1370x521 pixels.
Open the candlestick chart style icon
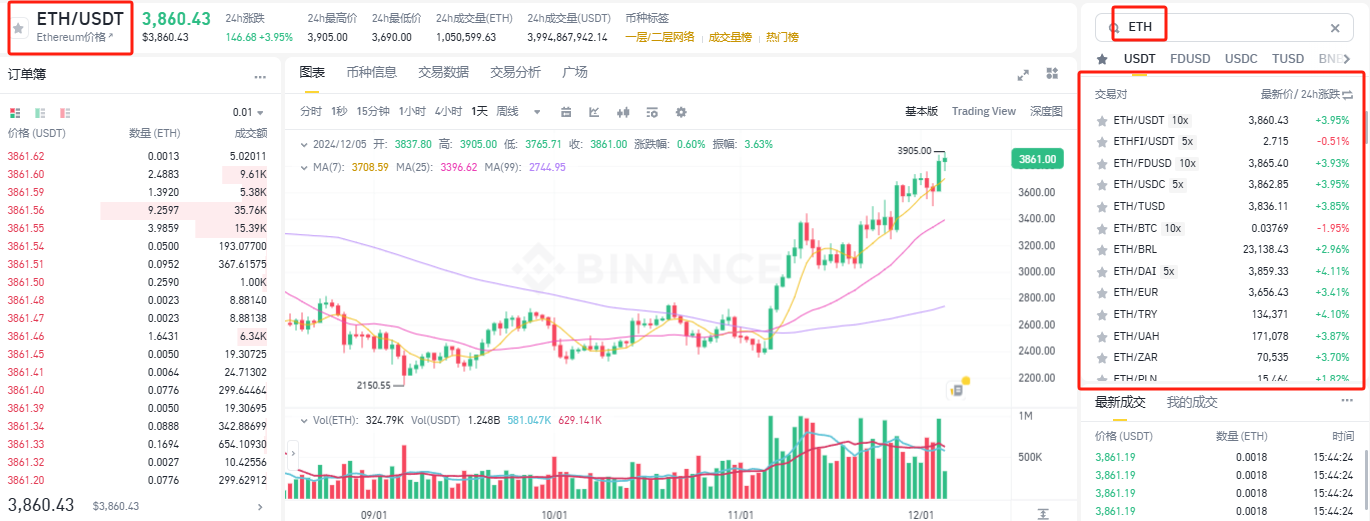point(623,112)
